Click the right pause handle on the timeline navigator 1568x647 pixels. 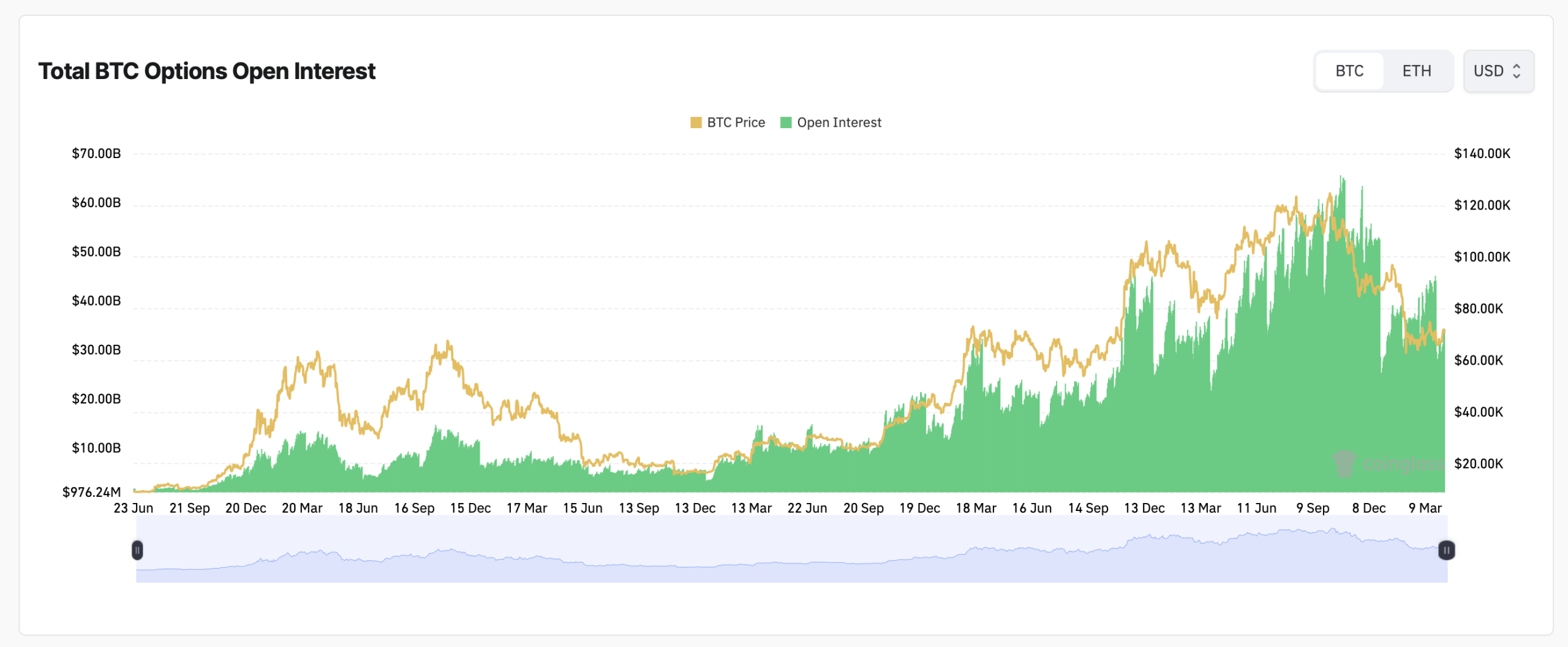point(1445,551)
